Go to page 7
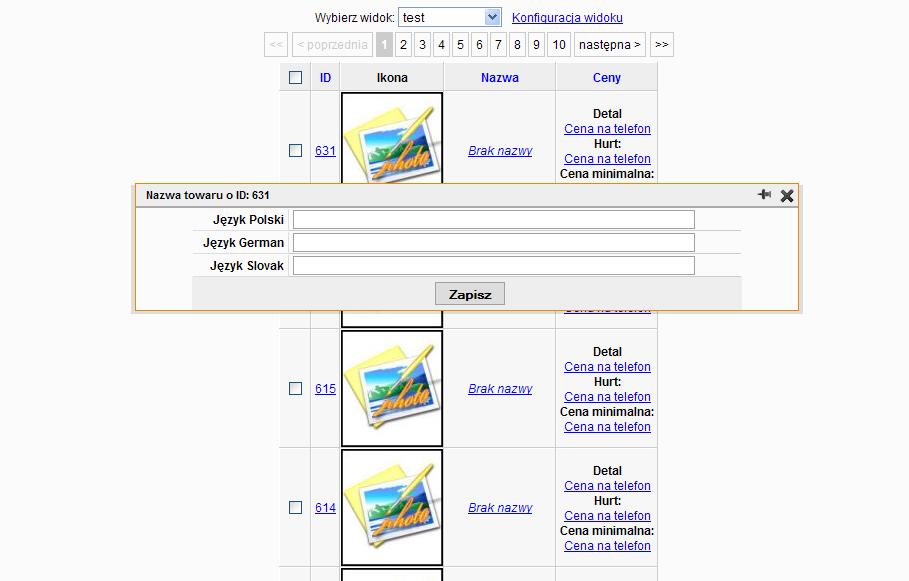 pyautogui.click(x=499, y=45)
